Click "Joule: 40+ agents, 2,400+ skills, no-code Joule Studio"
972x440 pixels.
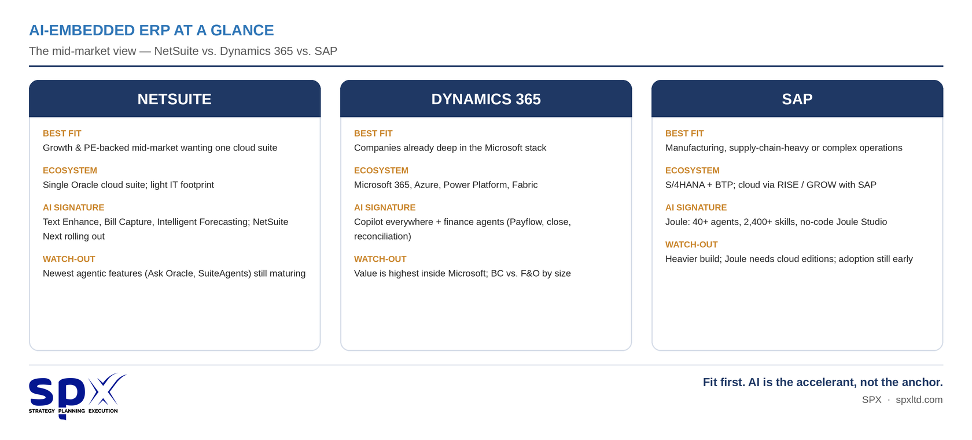coord(776,222)
